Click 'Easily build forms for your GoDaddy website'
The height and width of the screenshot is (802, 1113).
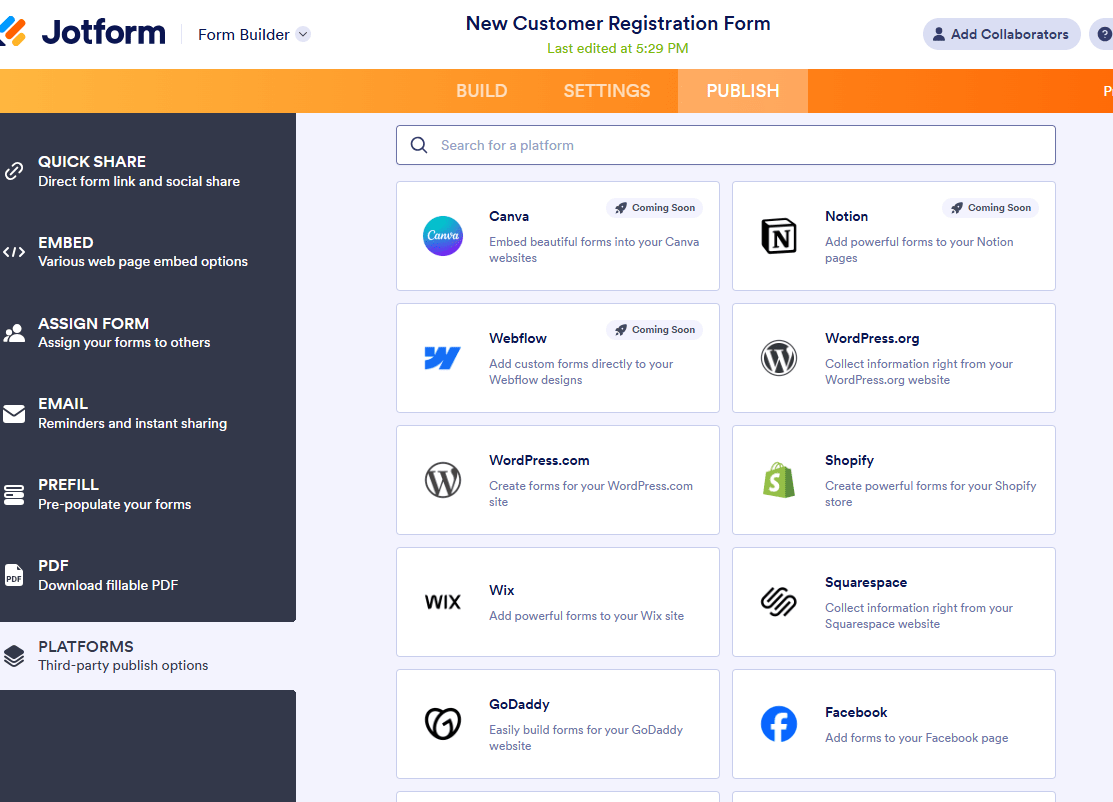click(x=586, y=738)
